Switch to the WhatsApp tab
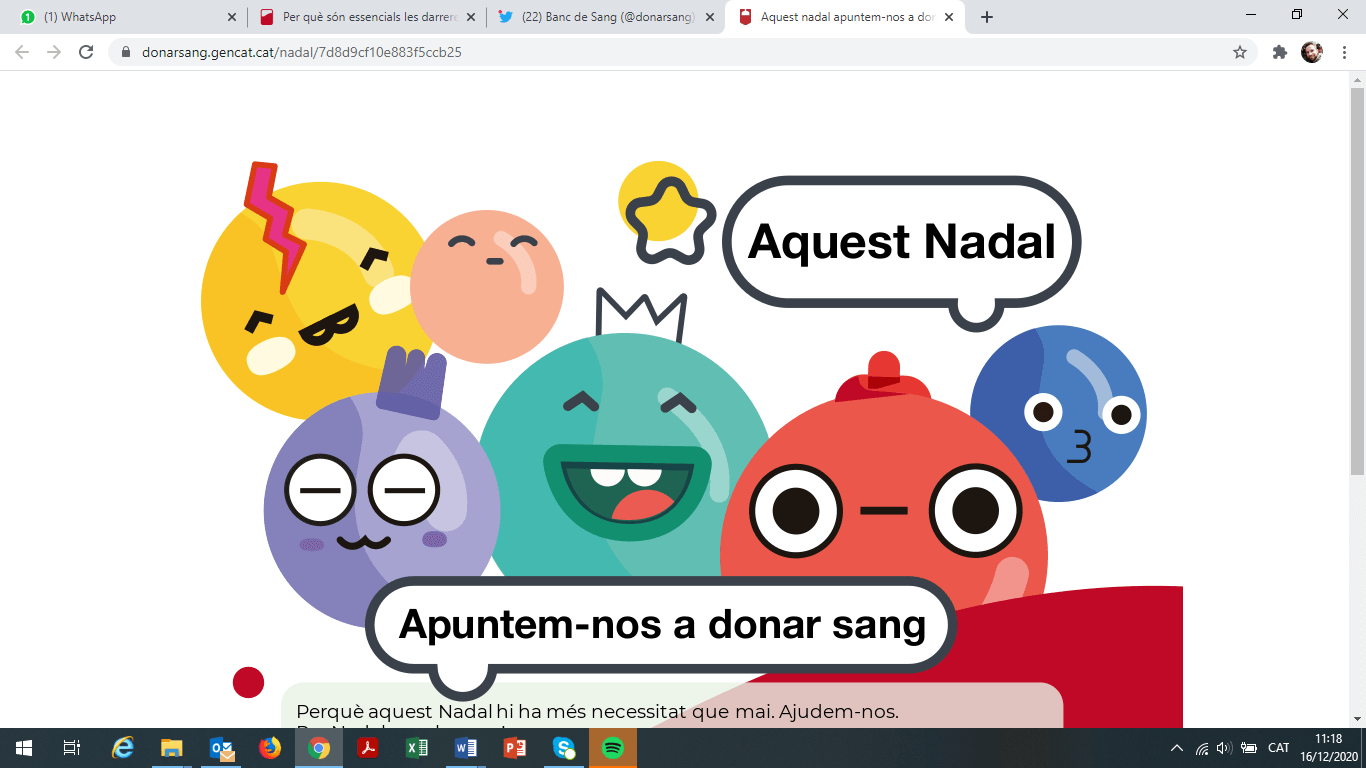Screen dimensions: 1366x768 tap(124, 17)
